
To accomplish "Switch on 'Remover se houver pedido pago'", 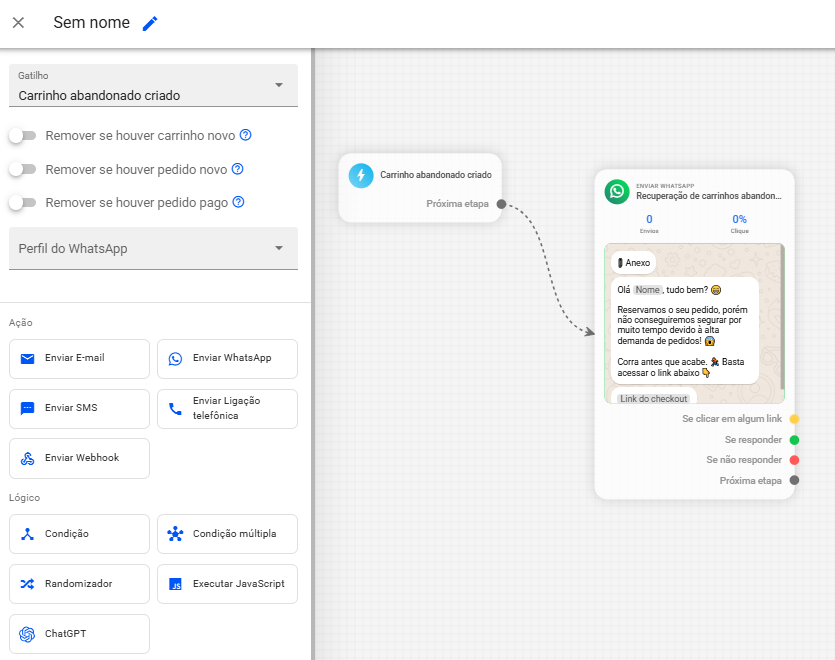I will 21,202.
